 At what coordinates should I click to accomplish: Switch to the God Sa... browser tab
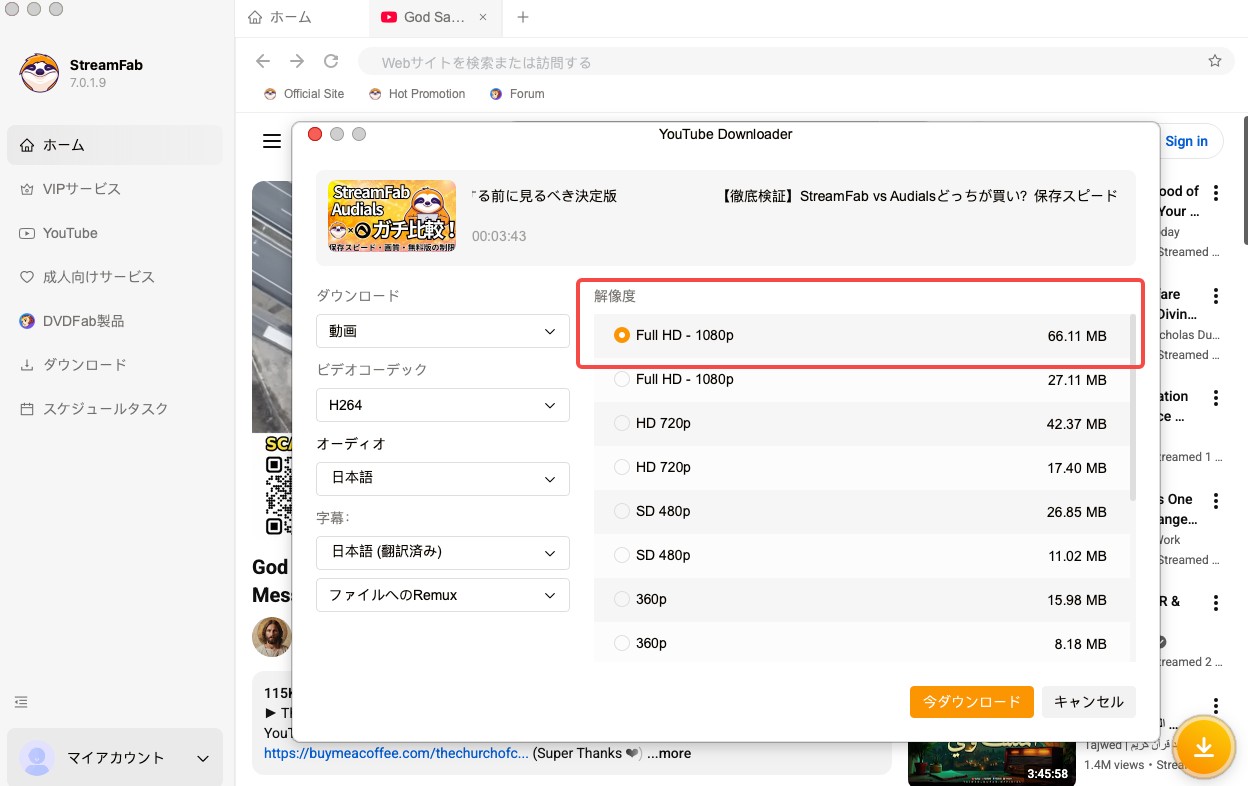coord(434,17)
